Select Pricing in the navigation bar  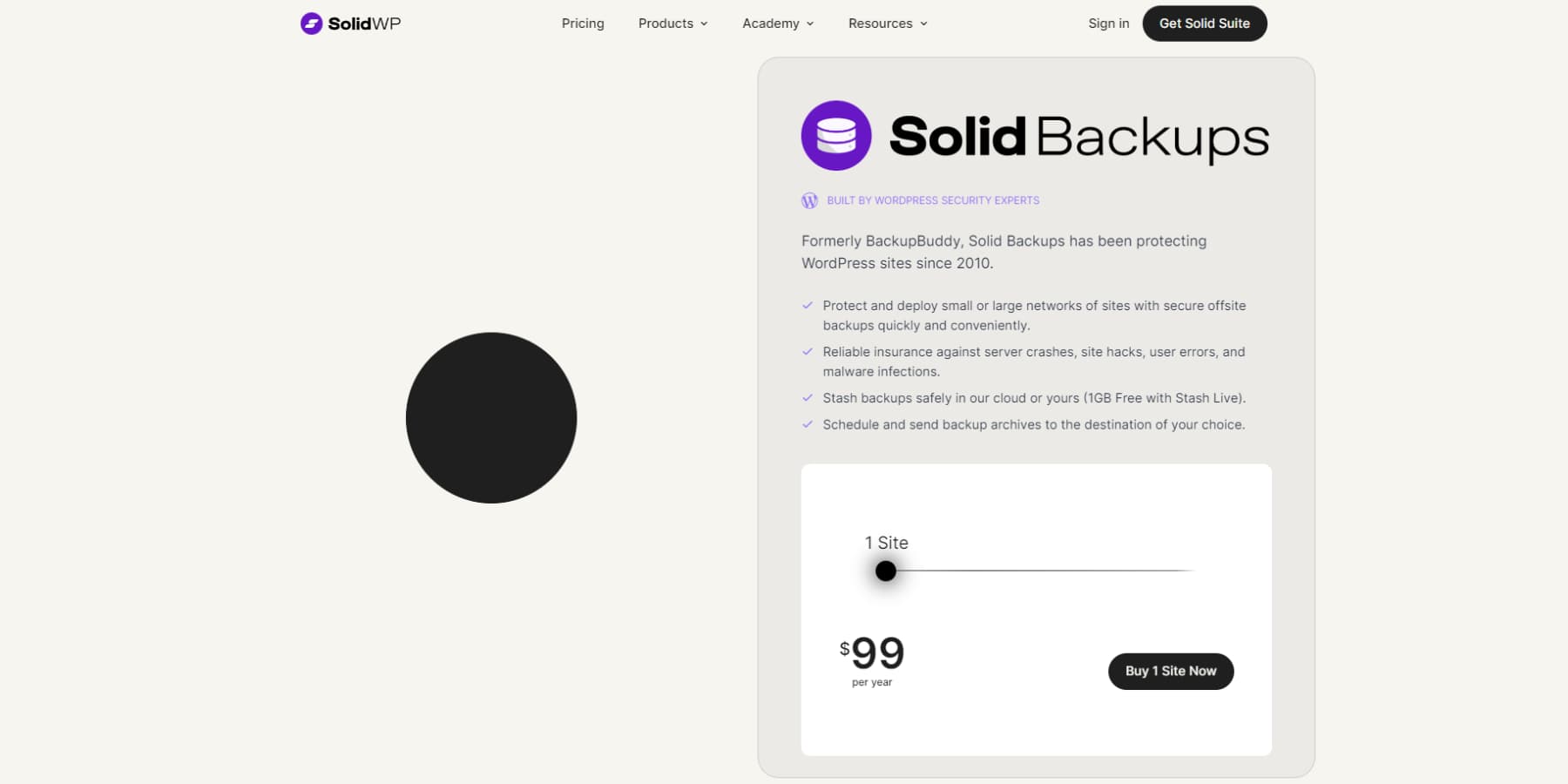[582, 24]
